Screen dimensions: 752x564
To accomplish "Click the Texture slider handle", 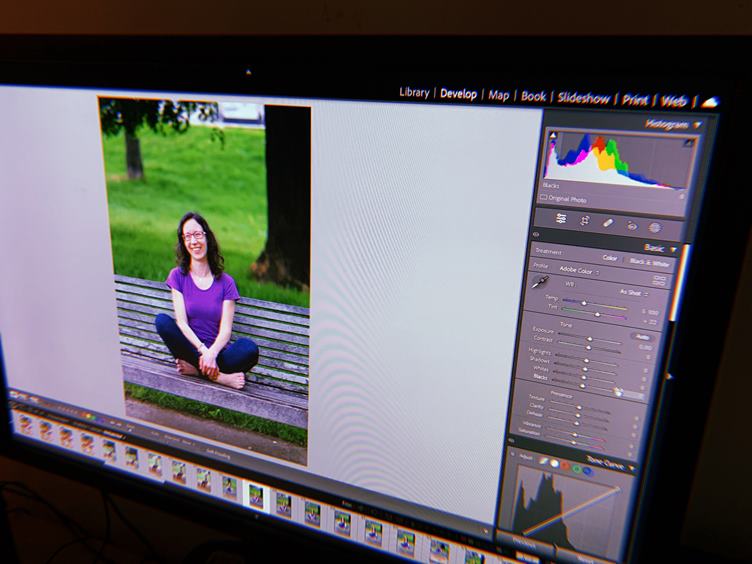I will tap(579, 408).
